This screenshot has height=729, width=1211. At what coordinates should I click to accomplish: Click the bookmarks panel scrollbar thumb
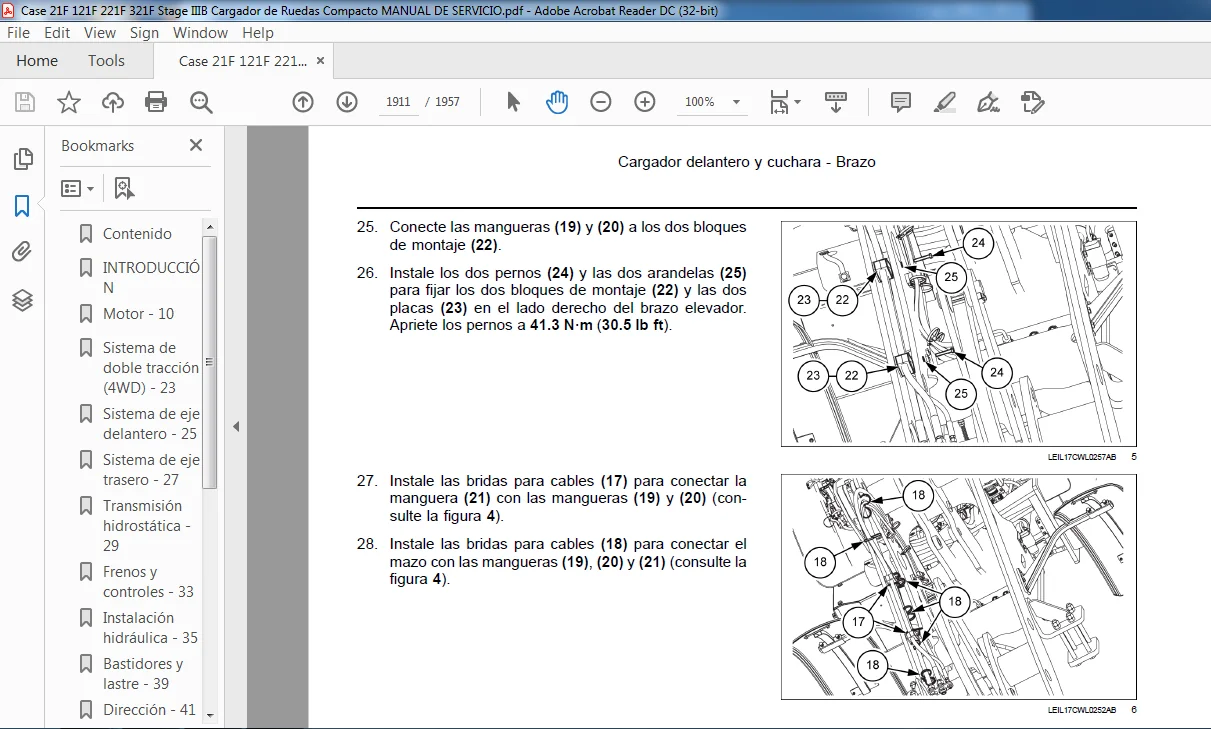click(209, 362)
